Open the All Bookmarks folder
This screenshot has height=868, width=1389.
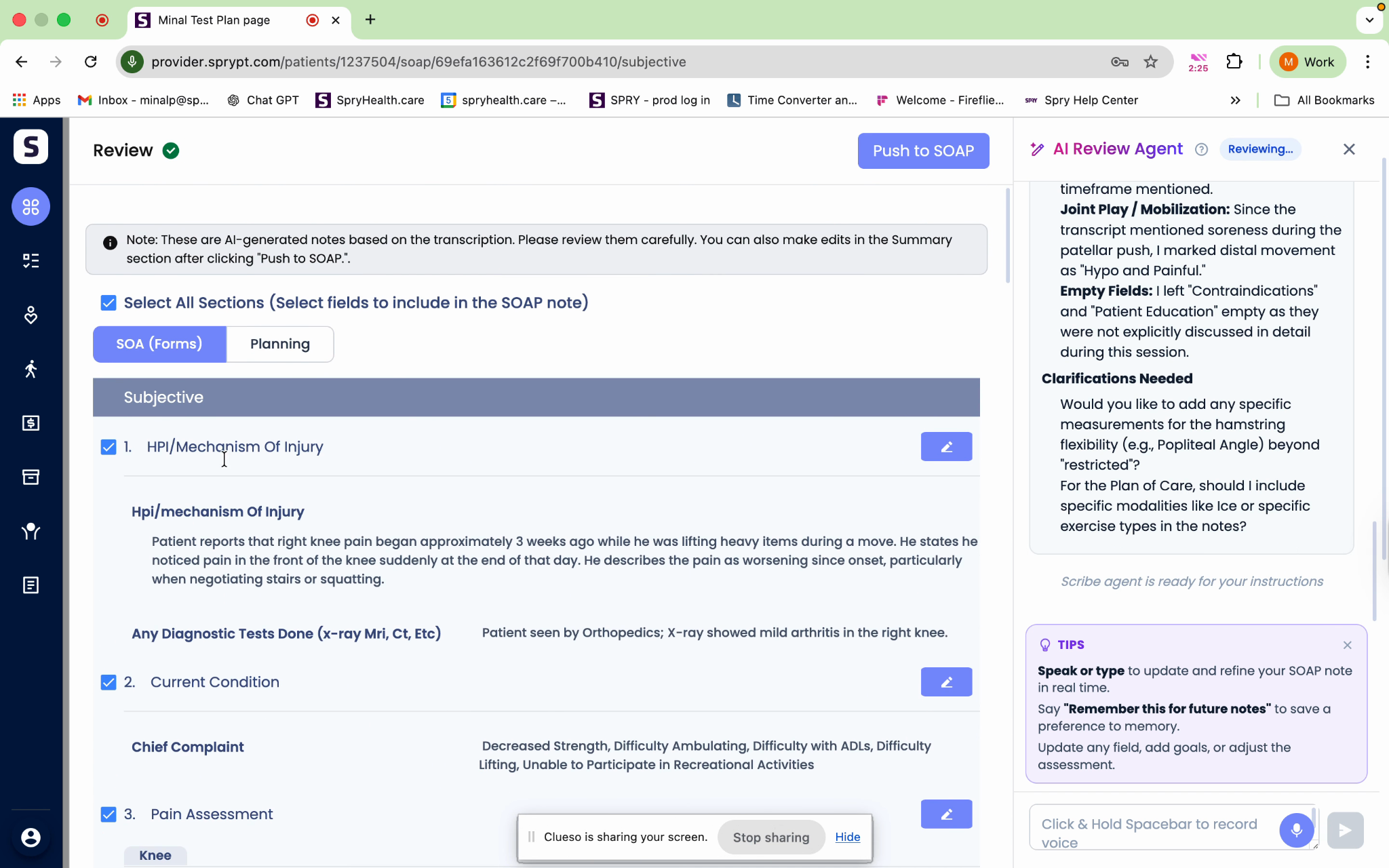click(1325, 100)
